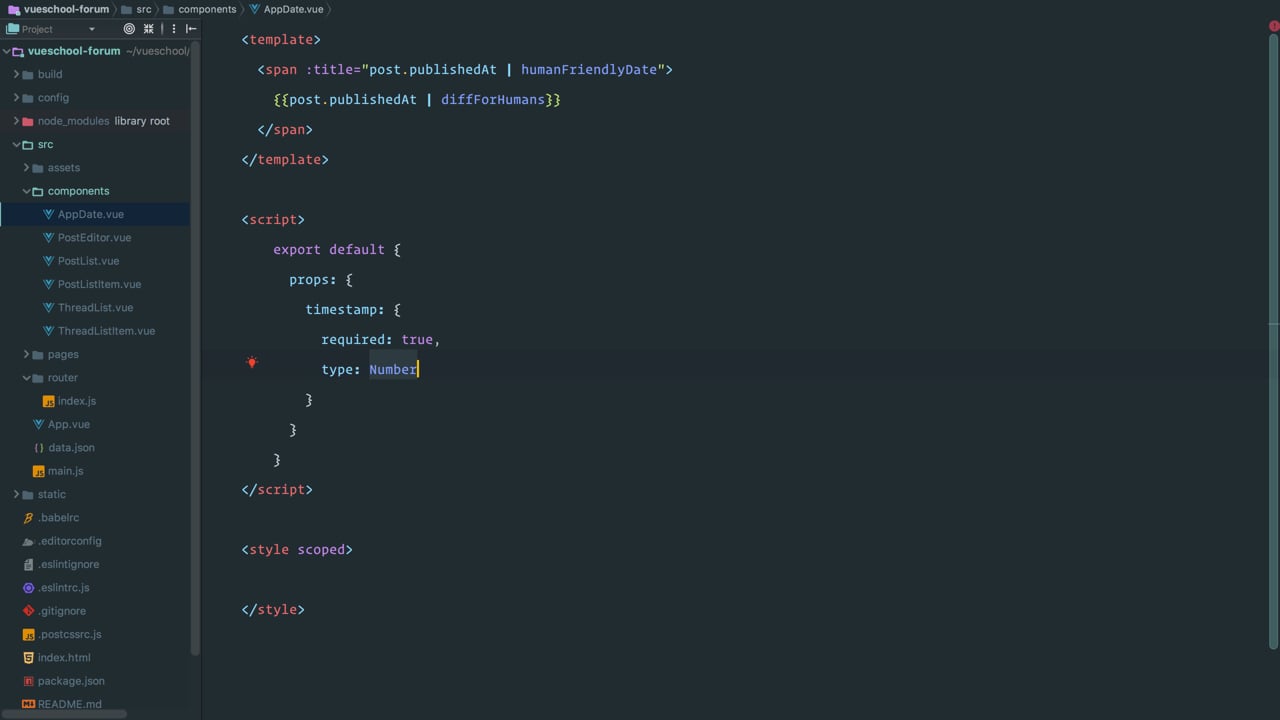Expand the node_modules folder

click(16, 121)
